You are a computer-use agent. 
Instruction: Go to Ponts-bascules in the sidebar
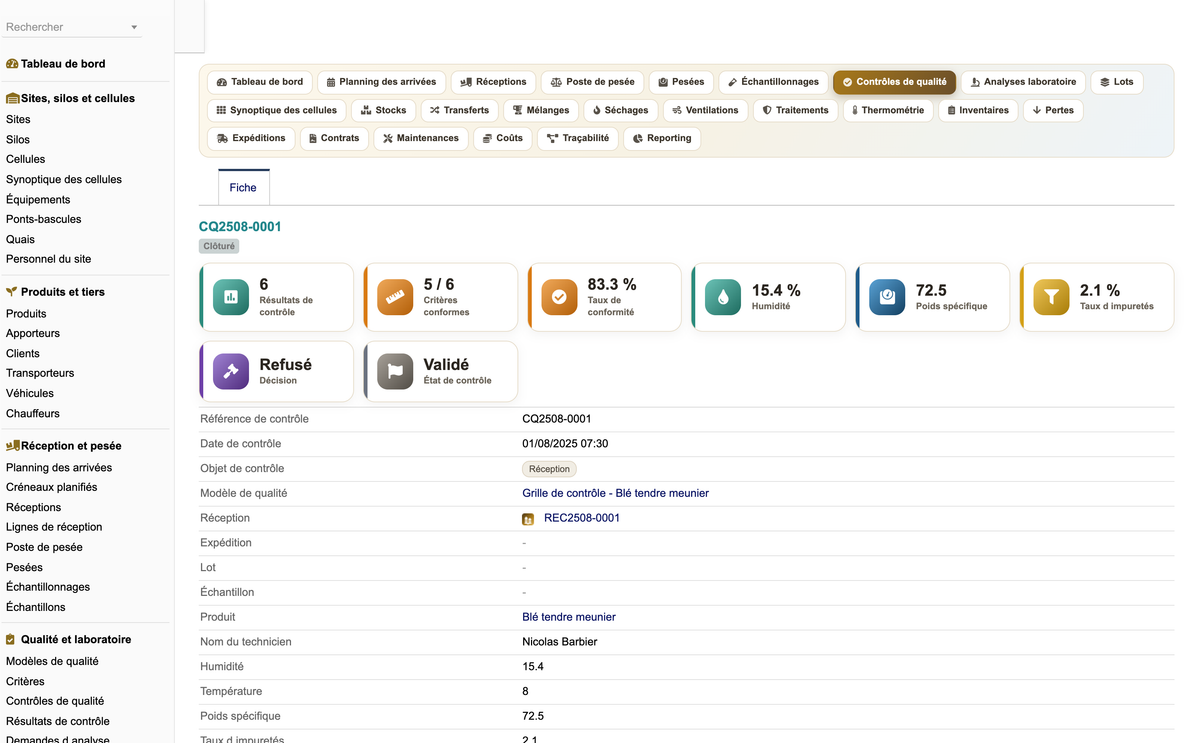[x=44, y=219]
